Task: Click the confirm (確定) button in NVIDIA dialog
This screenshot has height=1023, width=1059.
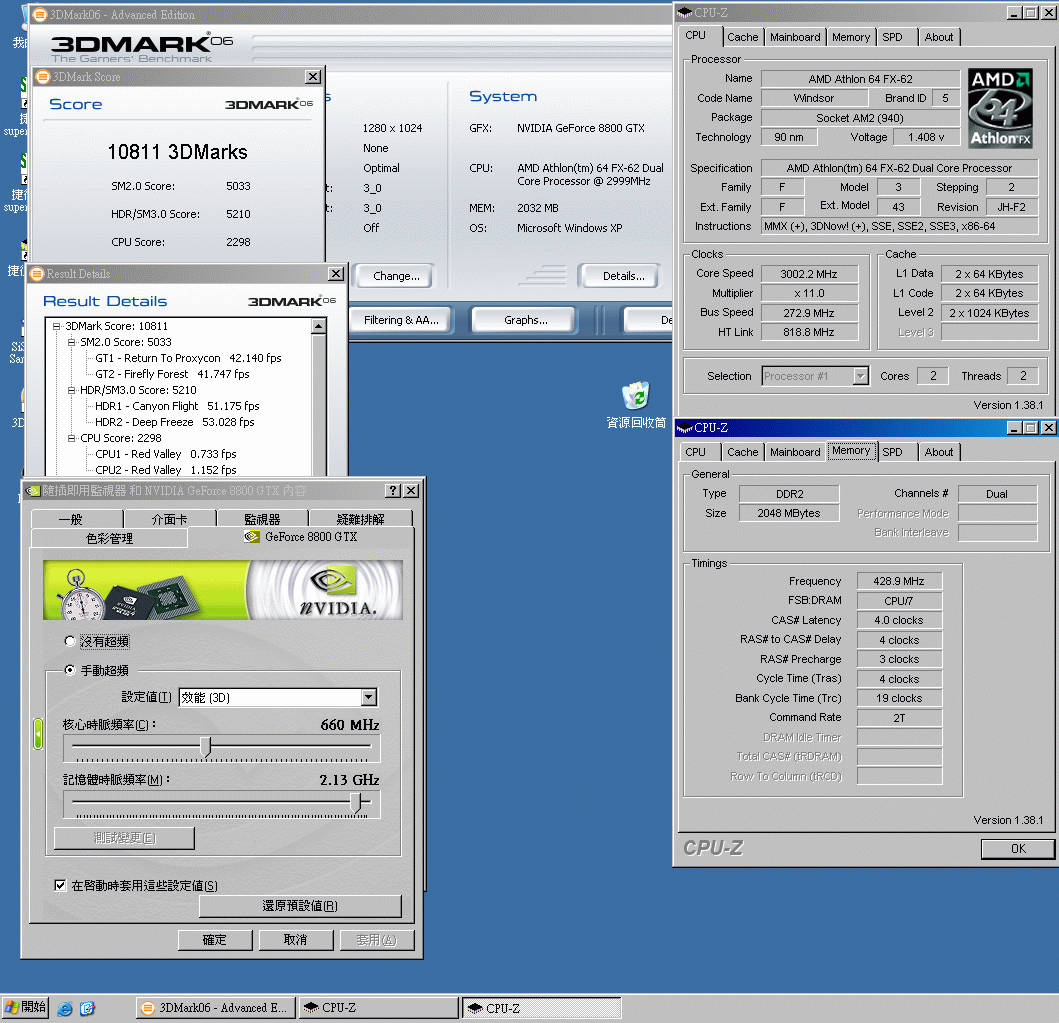Action: coord(215,939)
